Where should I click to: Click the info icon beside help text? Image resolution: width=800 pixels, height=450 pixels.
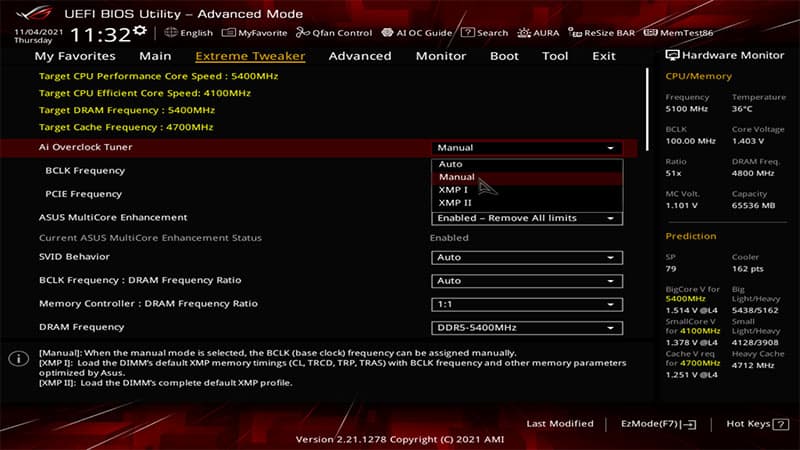point(19,359)
